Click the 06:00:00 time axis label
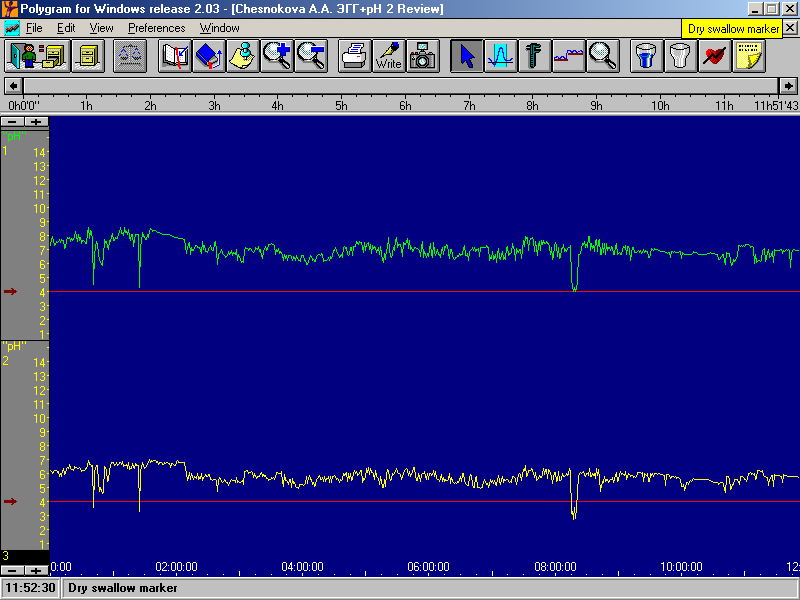The height and width of the screenshot is (600, 800). pyautogui.click(x=429, y=567)
